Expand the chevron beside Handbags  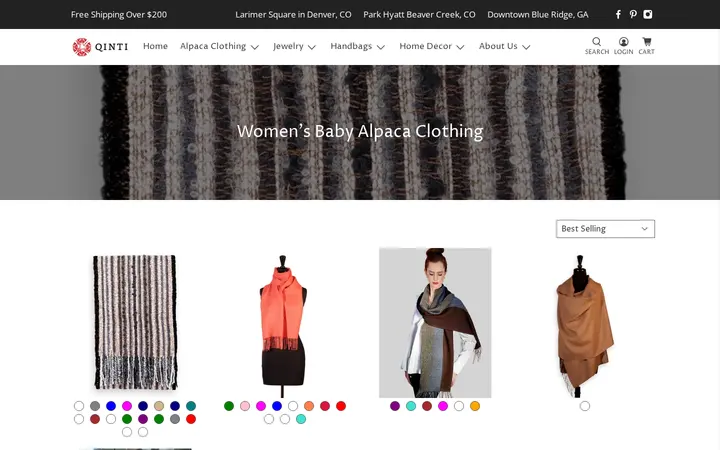380,47
